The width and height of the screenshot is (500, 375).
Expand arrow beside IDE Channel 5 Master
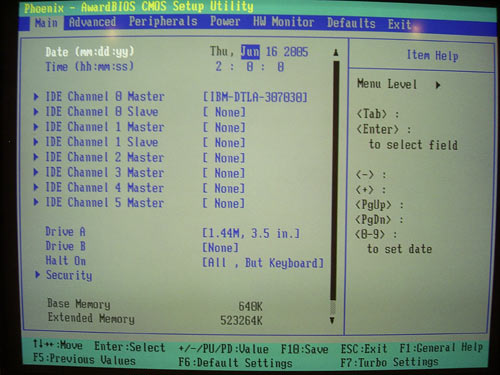pyautogui.click(x=36, y=202)
